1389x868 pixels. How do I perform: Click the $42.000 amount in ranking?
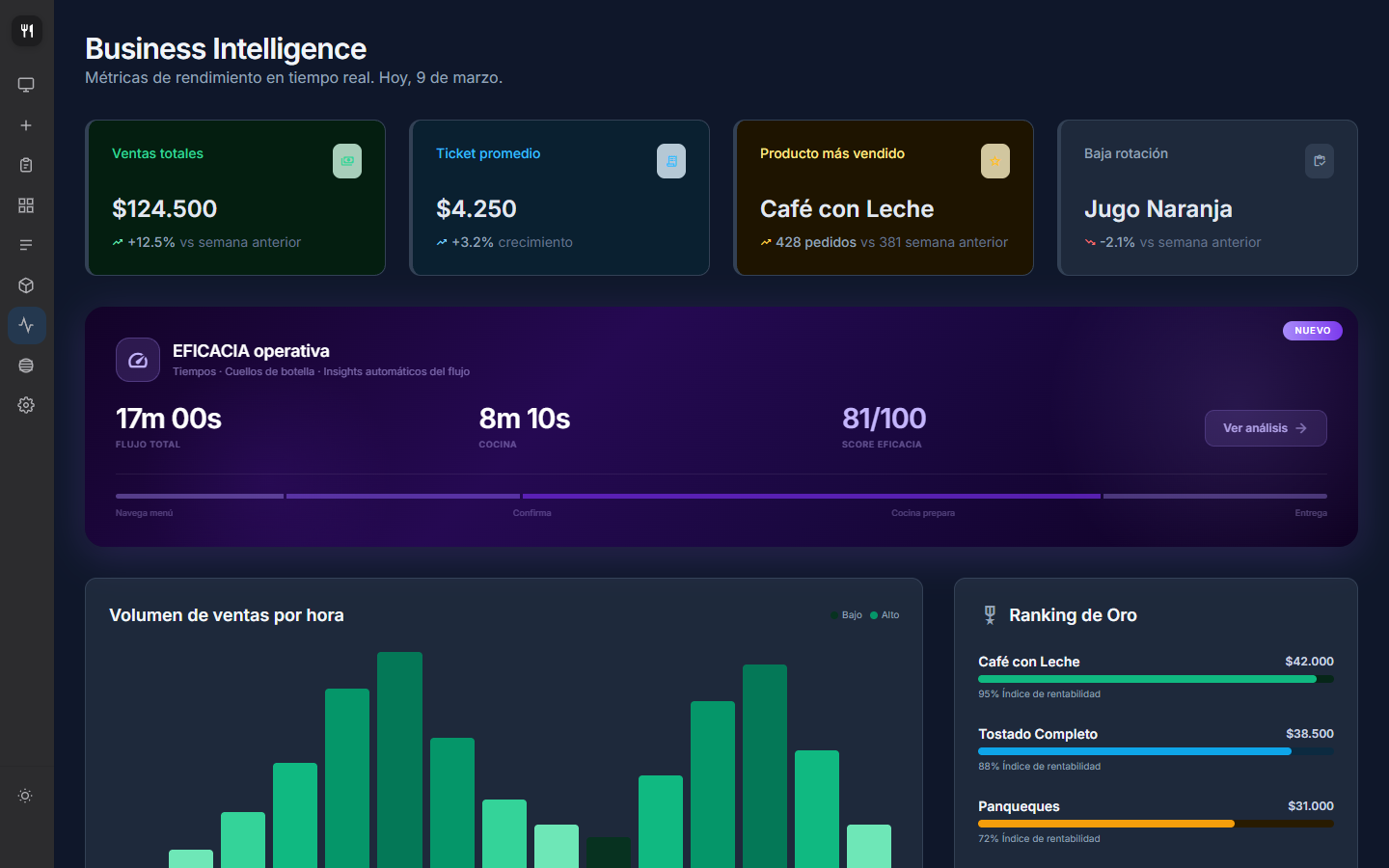point(1310,662)
